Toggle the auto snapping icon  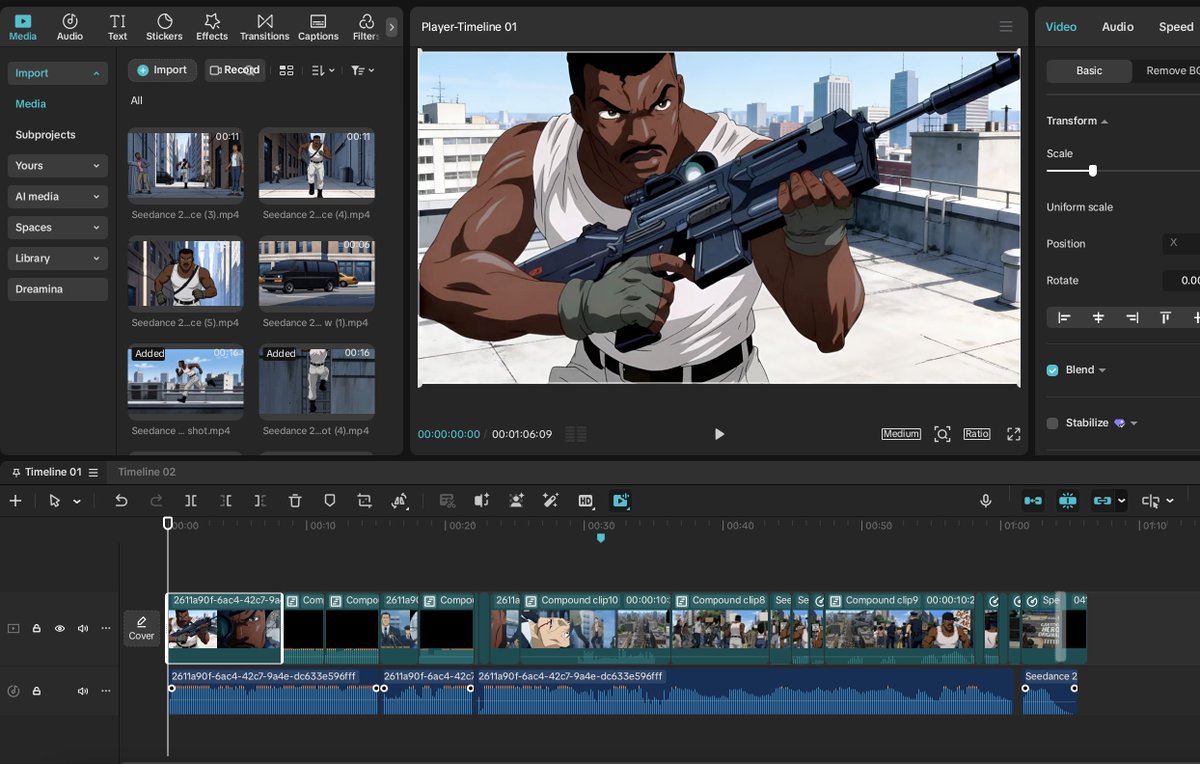point(1068,501)
